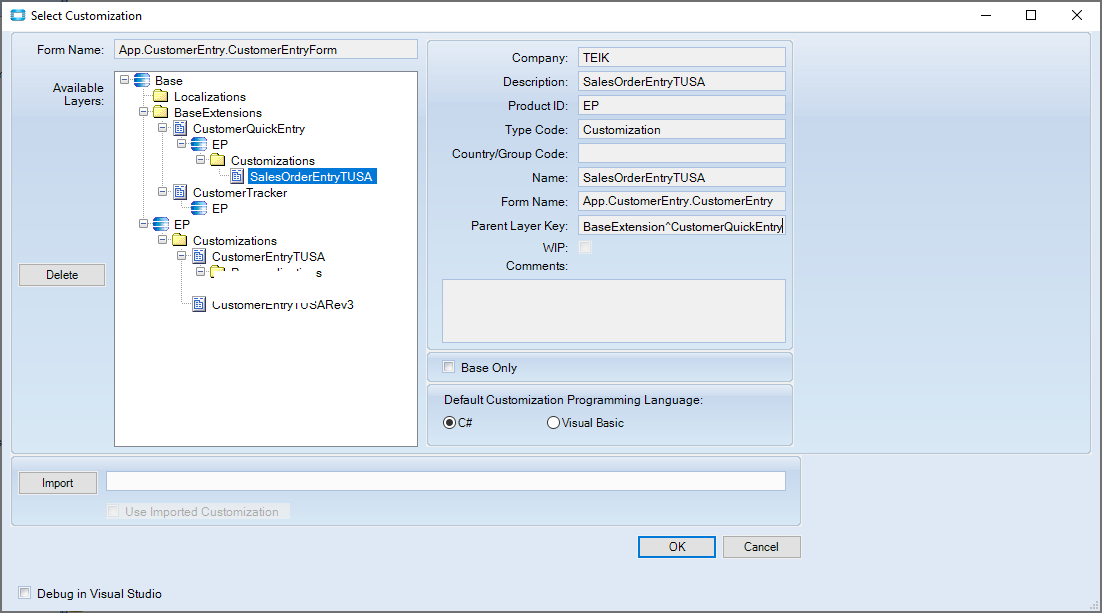Click Customizations folder icon under CustomerQuickEntry

[218, 160]
